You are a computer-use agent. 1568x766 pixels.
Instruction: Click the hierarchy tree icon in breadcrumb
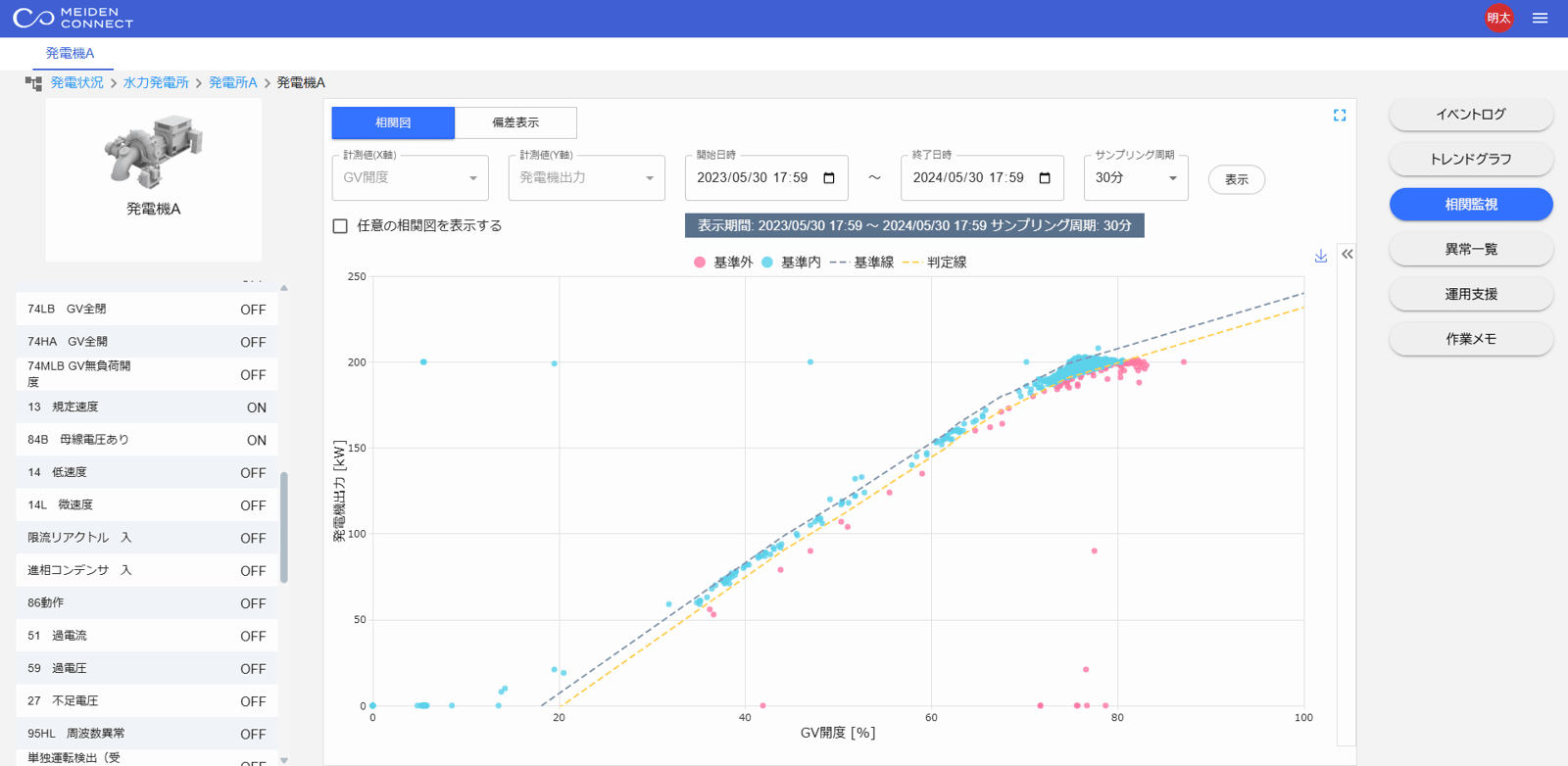coord(34,83)
